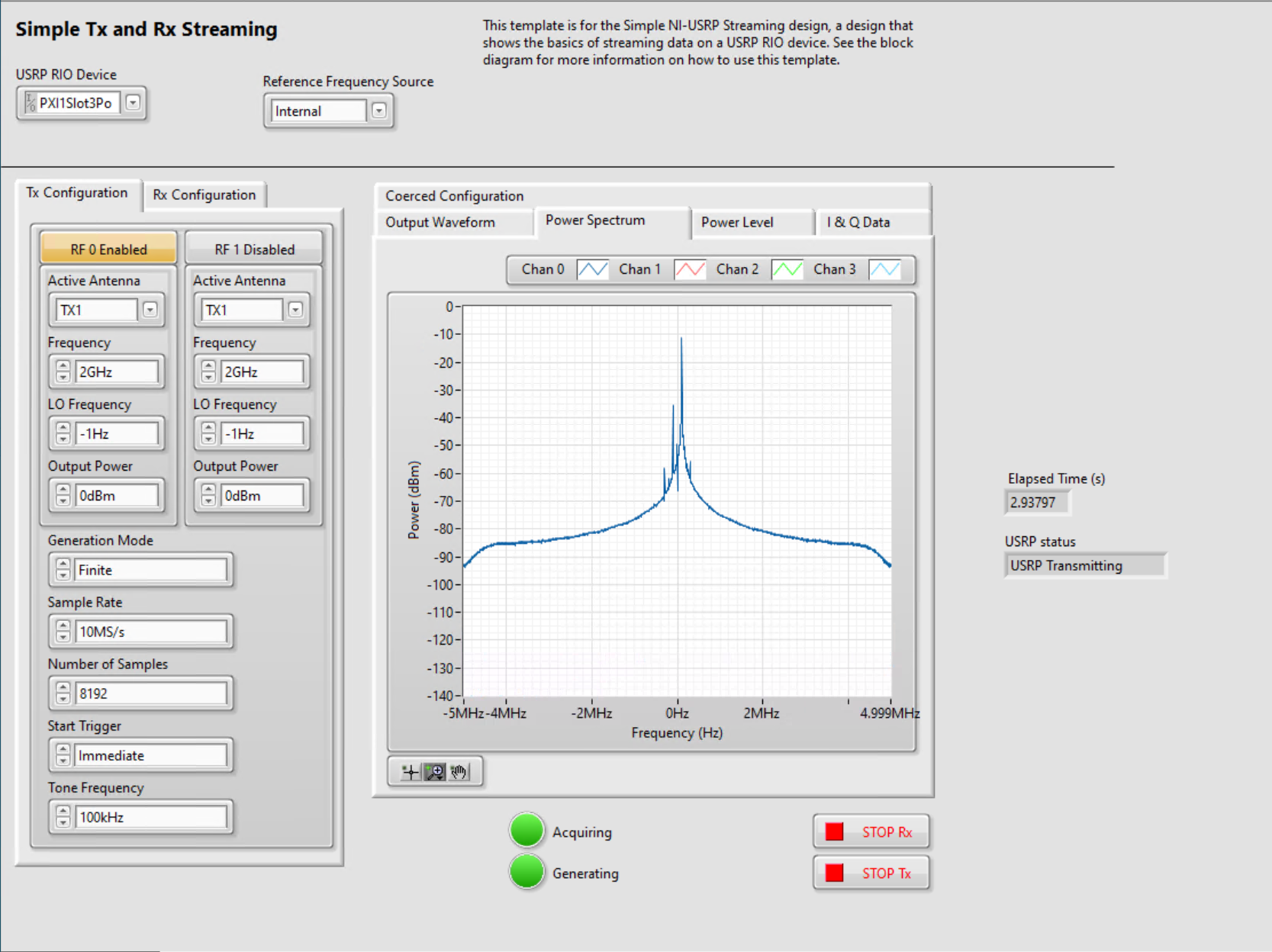This screenshot has width=1272, height=952.
Task: Step RF 1 LO Frequency spinner
Action: [x=208, y=434]
